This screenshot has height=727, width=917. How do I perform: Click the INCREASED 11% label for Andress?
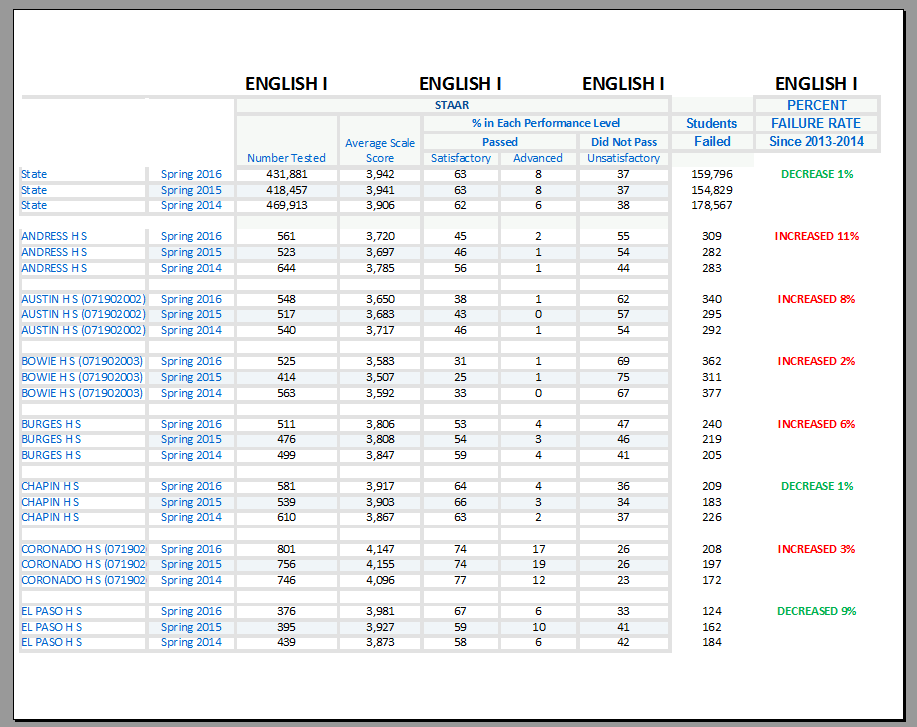(x=816, y=237)
